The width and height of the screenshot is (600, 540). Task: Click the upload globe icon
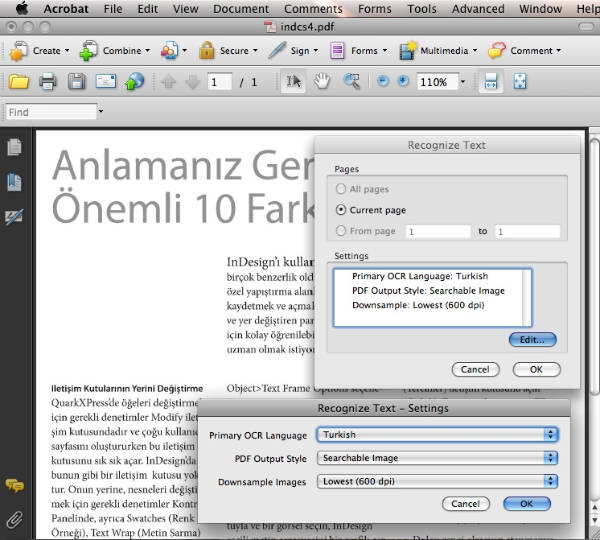coord(134,82)
